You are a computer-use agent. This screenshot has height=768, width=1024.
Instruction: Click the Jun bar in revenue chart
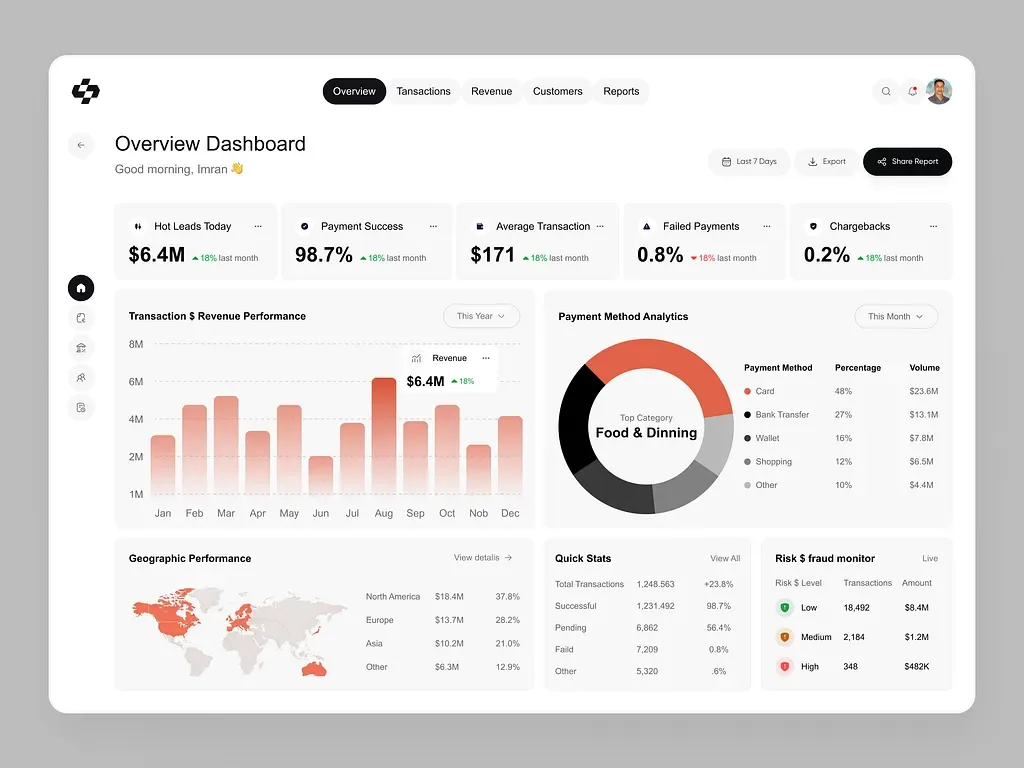tap(321, 475)
